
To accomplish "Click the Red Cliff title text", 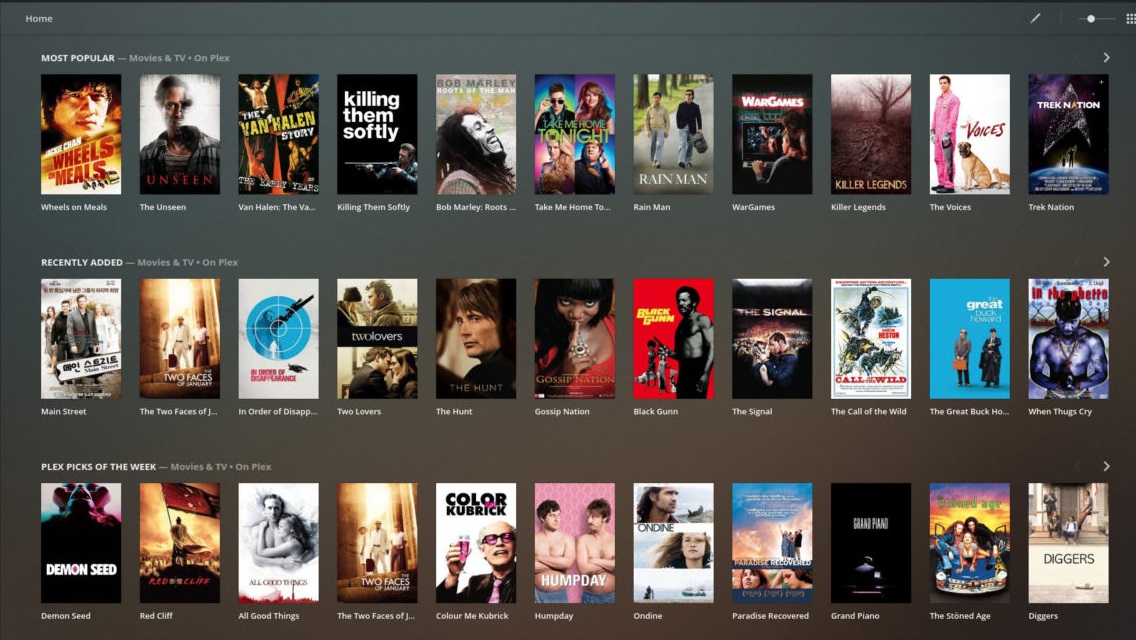I will [x=156, y=616].
